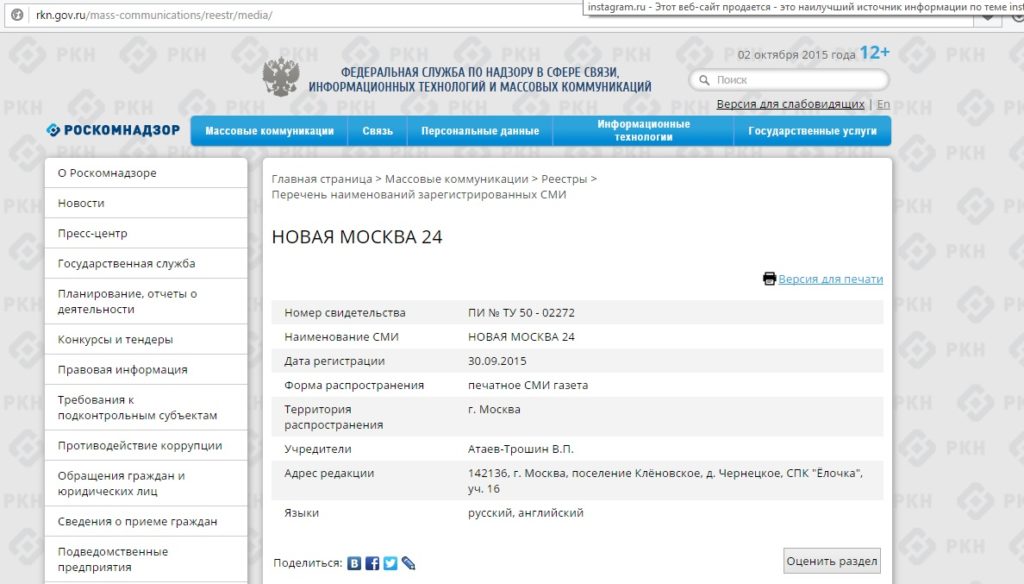Share page via VKontakte icon

coord(354,563)
